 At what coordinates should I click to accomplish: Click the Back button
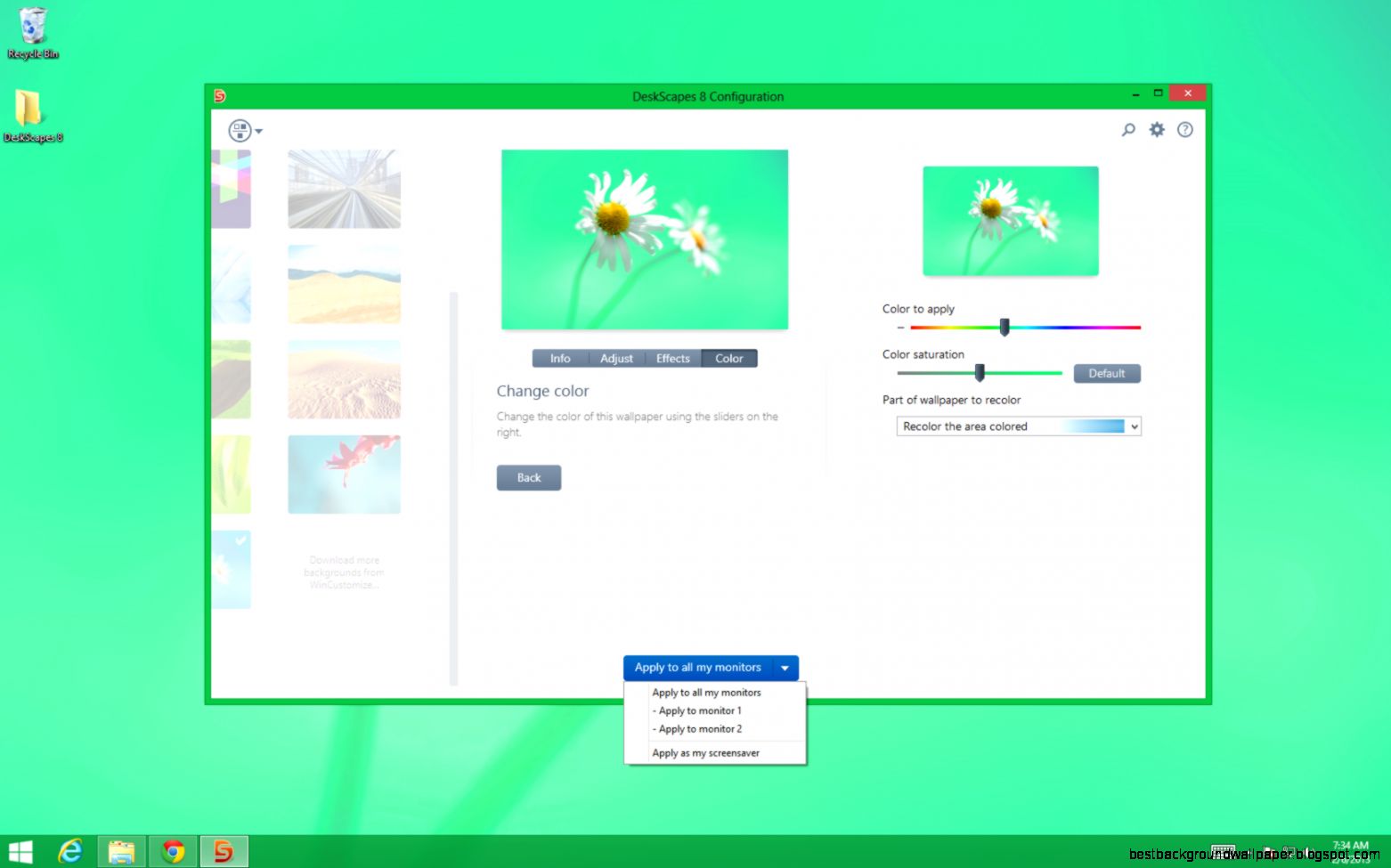click(x=528, y=477)
